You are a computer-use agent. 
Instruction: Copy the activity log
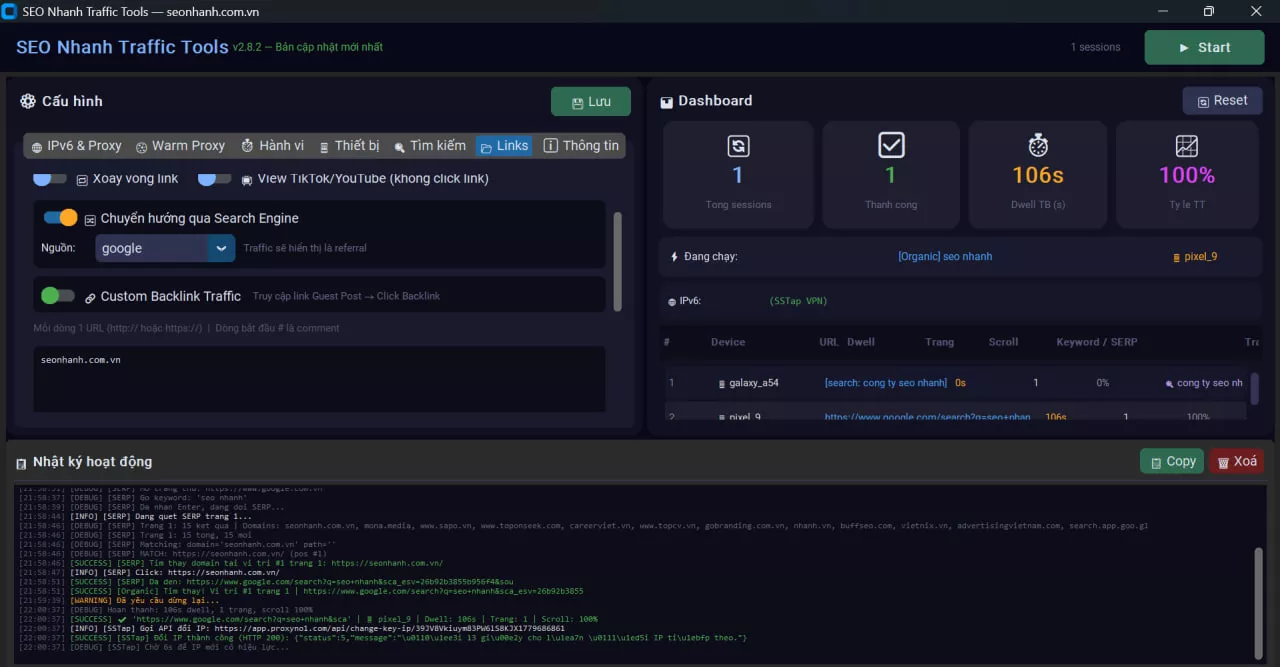[1172, 461]
